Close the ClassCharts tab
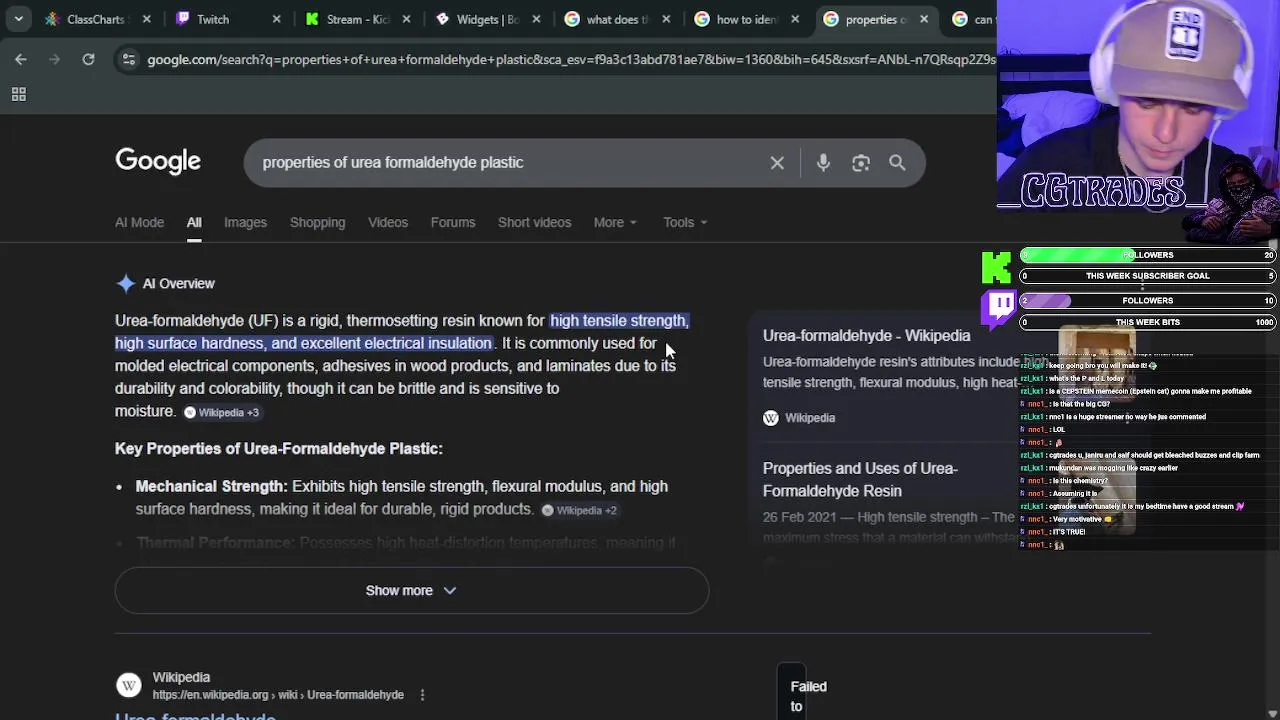 coord(146,19)
